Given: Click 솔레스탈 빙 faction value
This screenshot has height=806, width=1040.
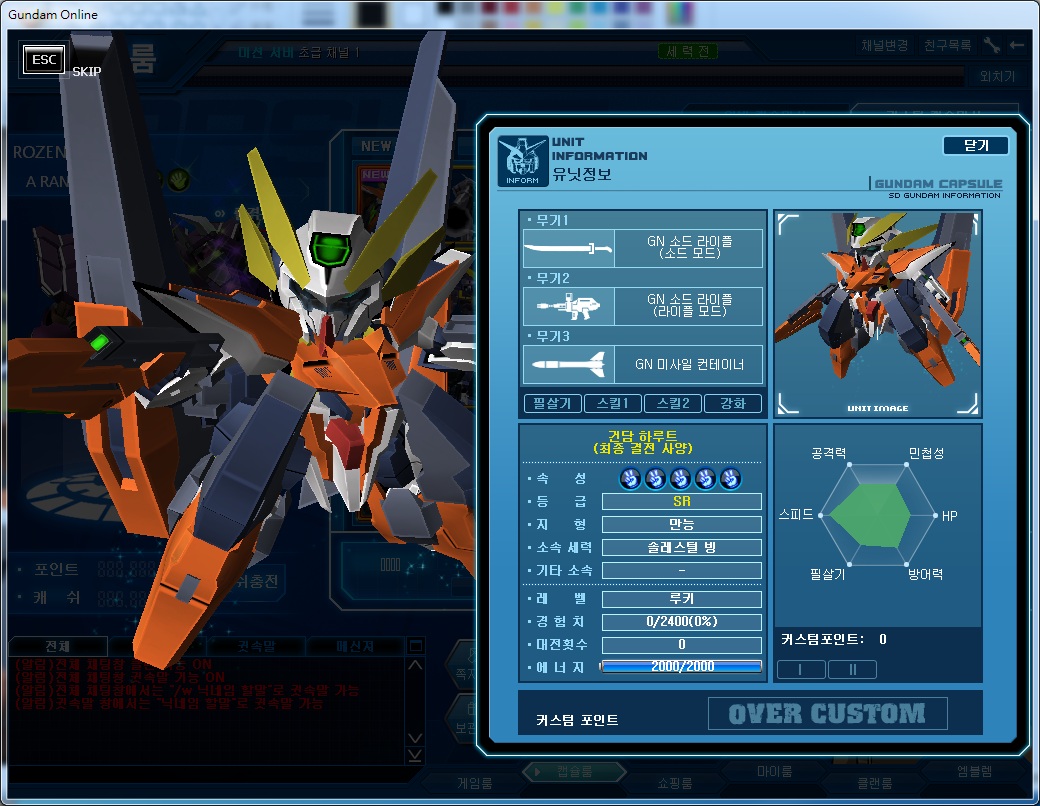Looking at the screenshot, I should (x=682, y=547).
